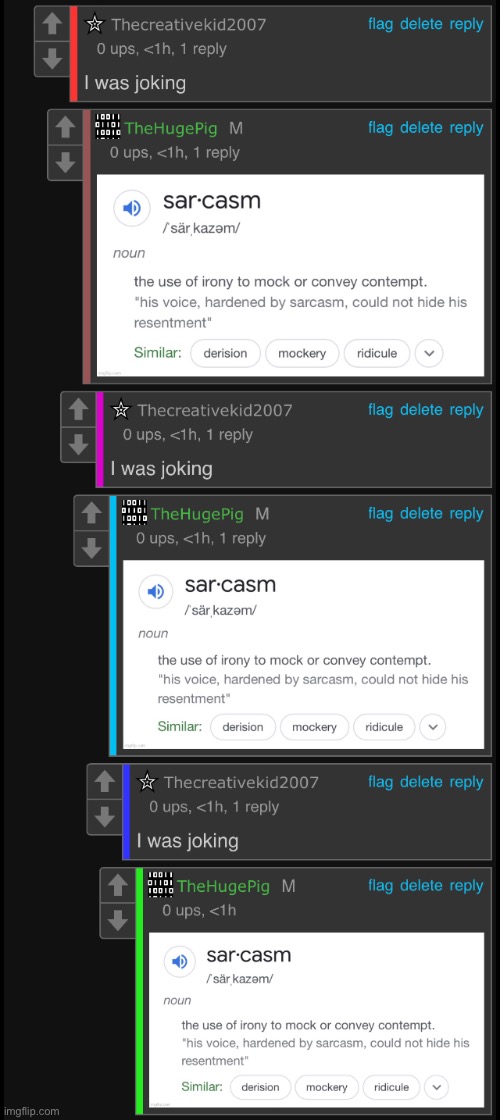Expand similar words in second sarcasm definition
This screenshot has height=1120, width=500.
click(x=432, y=727)
